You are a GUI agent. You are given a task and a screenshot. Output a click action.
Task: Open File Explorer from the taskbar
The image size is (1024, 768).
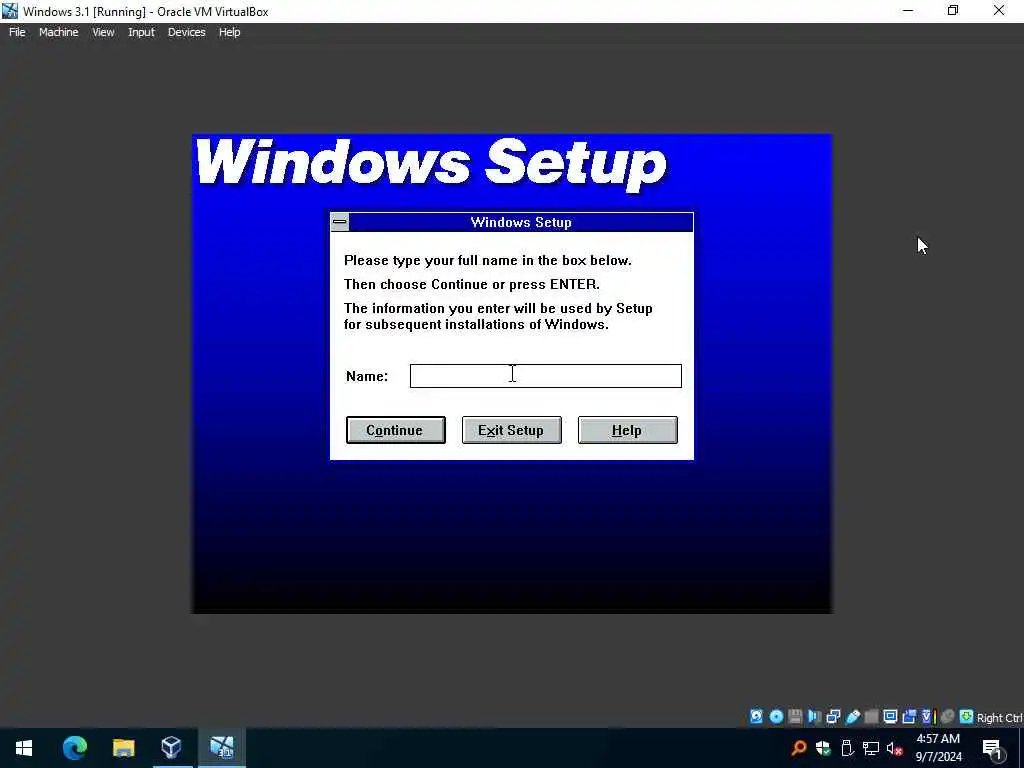(x=123, y=748)
